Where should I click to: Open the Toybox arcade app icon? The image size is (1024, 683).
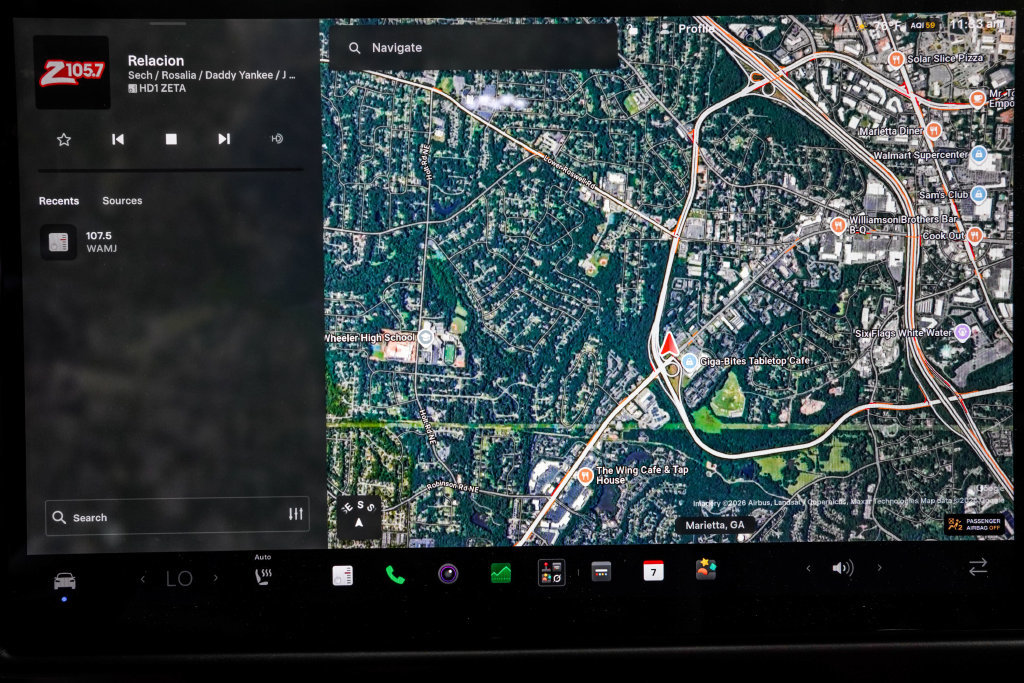pos(551,573)
